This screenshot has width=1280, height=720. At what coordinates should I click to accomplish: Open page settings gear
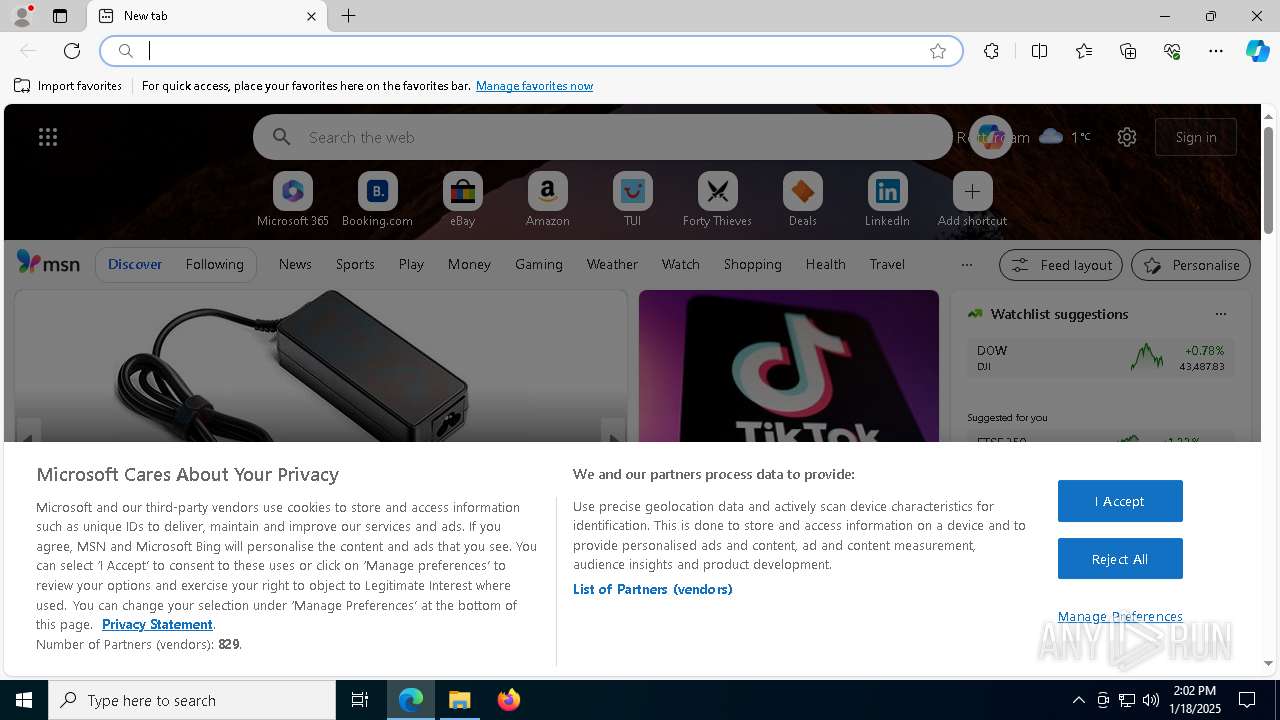click(x=1127, y=137)
